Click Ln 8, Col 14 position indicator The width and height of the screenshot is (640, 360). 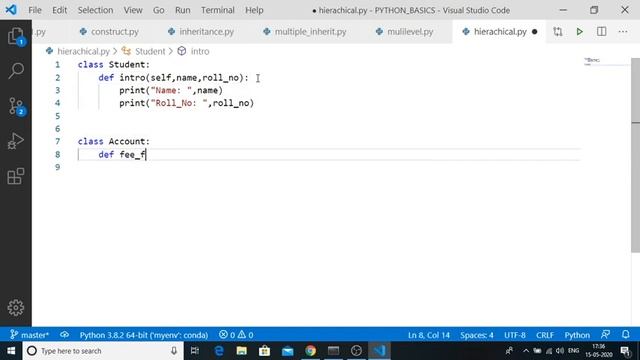tap(429, 335)
